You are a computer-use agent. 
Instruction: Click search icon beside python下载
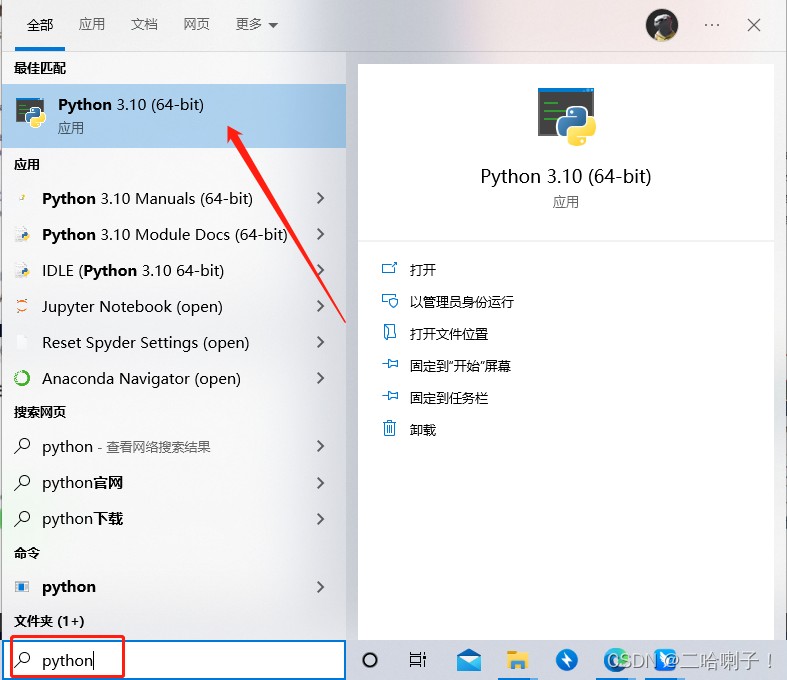tap(22, 518)
